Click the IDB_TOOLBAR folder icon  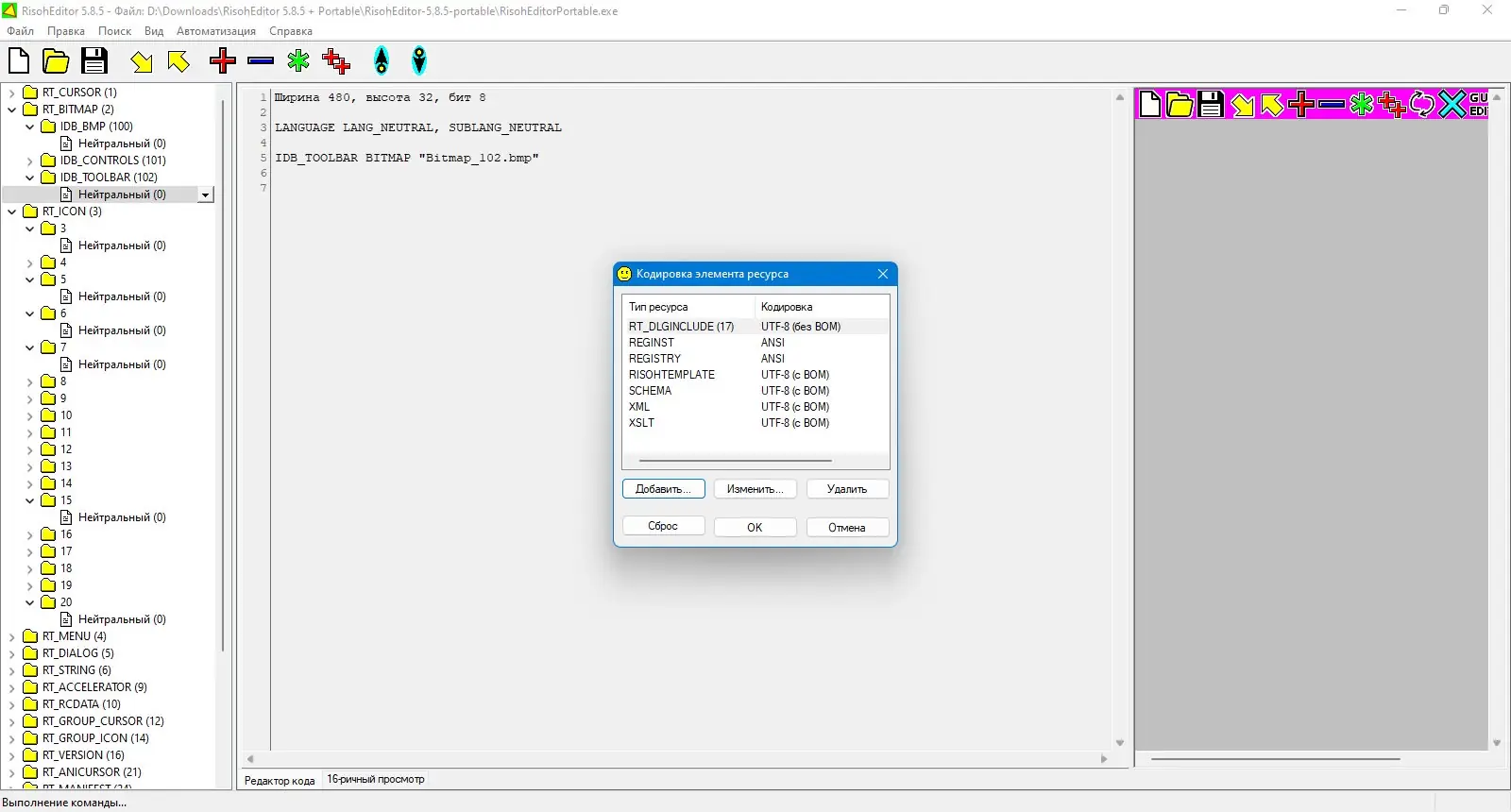[48, 178]
